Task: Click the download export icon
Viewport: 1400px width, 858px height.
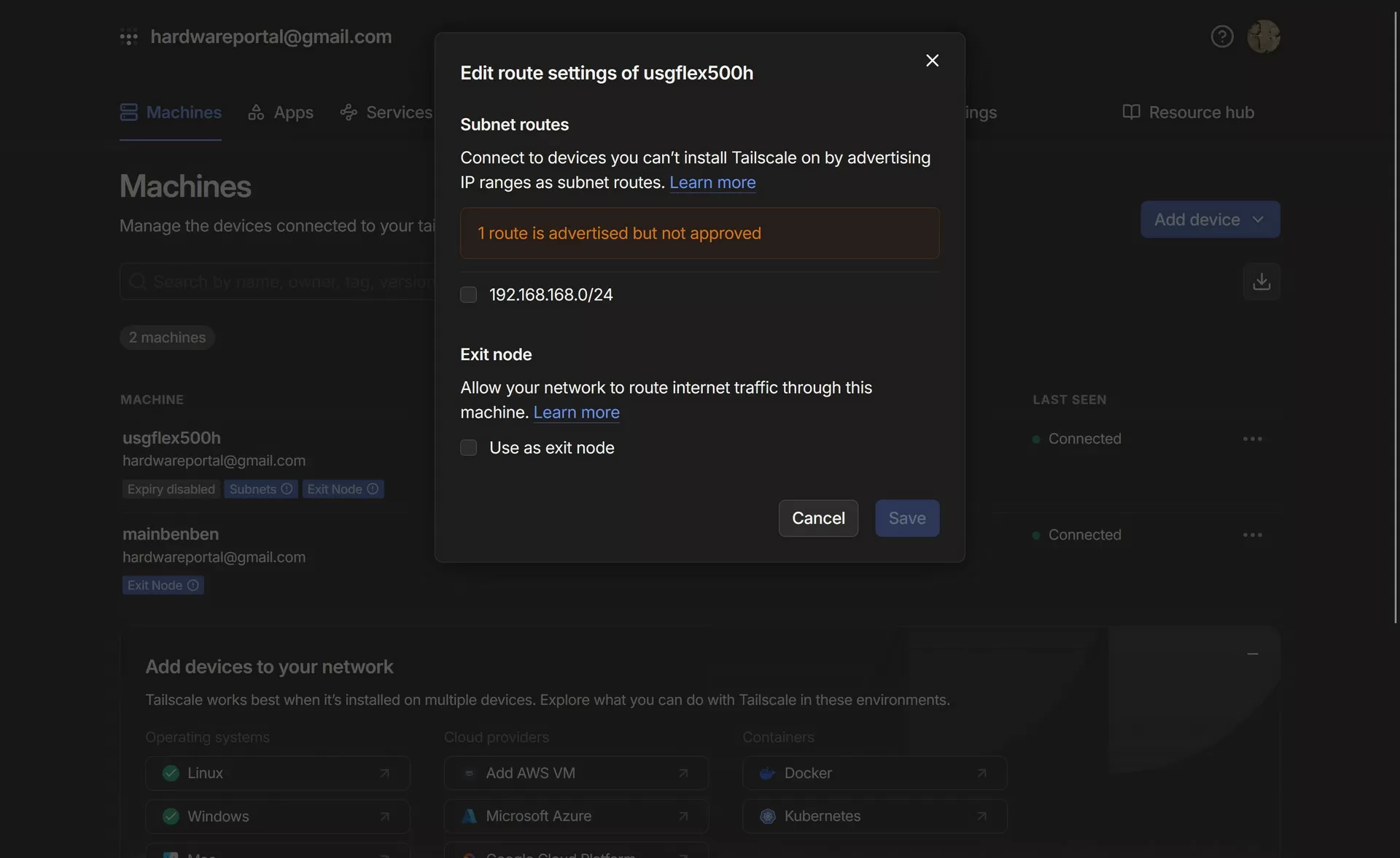Action: [x=1261, y=281]
